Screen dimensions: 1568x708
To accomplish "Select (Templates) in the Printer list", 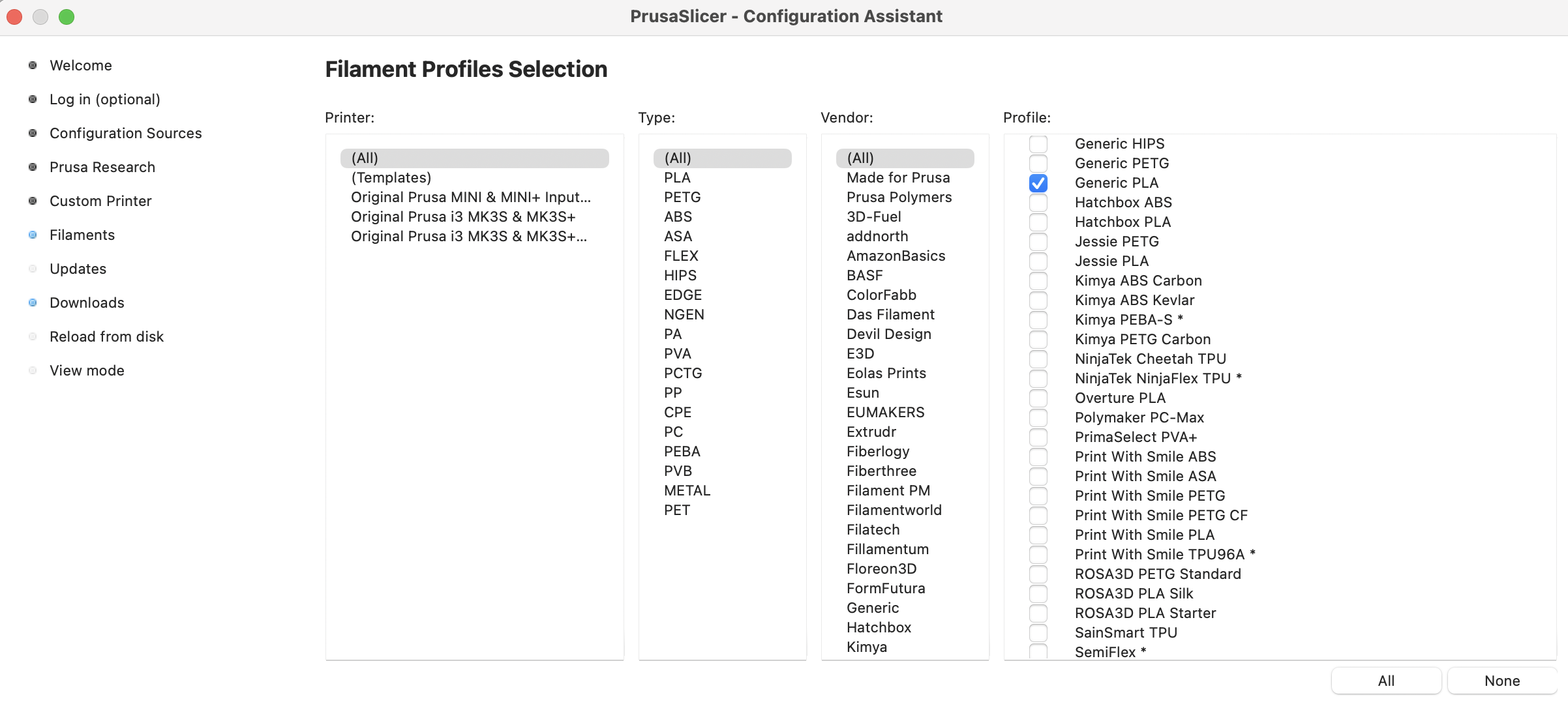I will coord(391,177).
